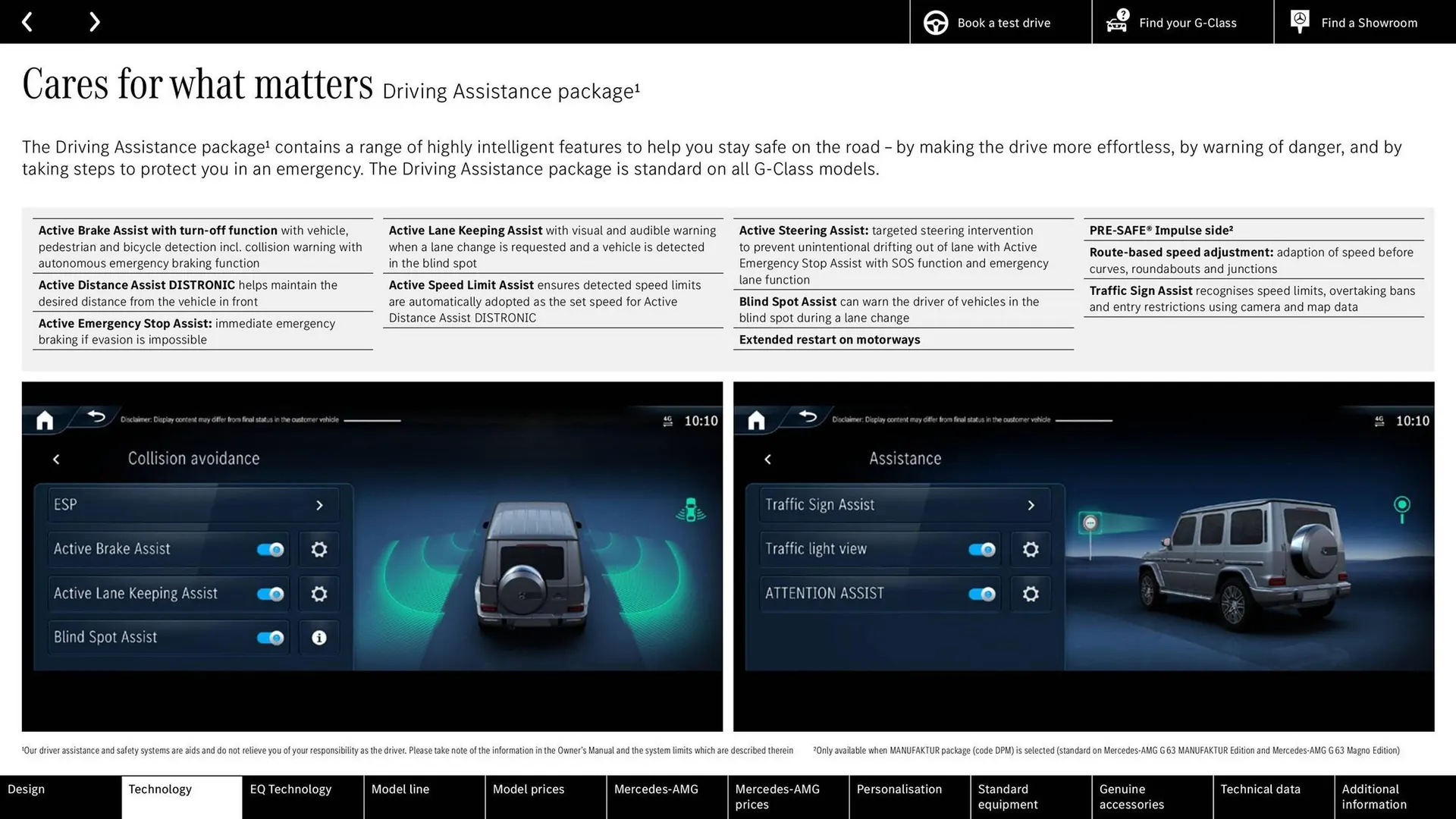Click the location pin Find a Showroom icon
This screenshot has height=819, width=1456.
pyautogui.click(x=1299, y=21)
